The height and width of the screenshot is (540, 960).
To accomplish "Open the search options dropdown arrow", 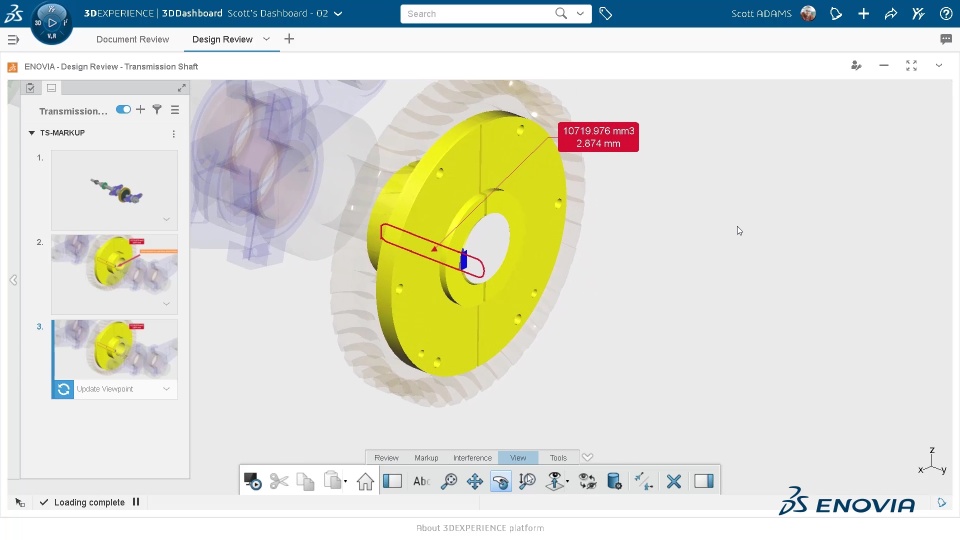I will coord(580,13).
